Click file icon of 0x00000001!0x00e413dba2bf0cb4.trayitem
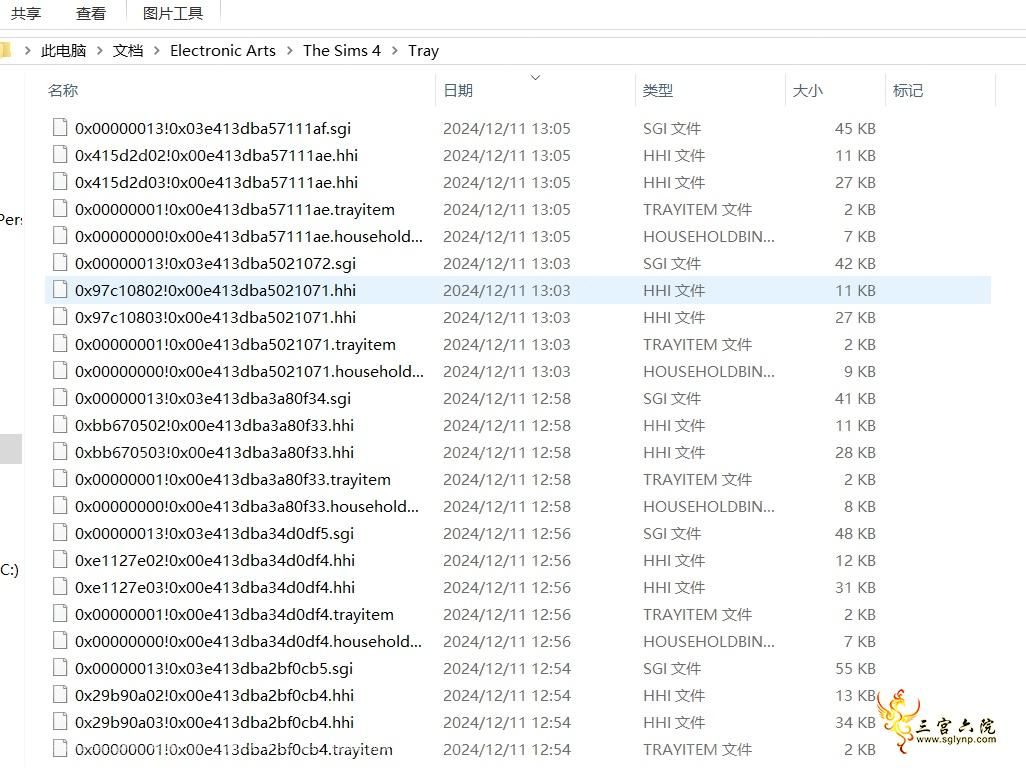Screen dimensions: 1026x784 (x=60, y=749)
